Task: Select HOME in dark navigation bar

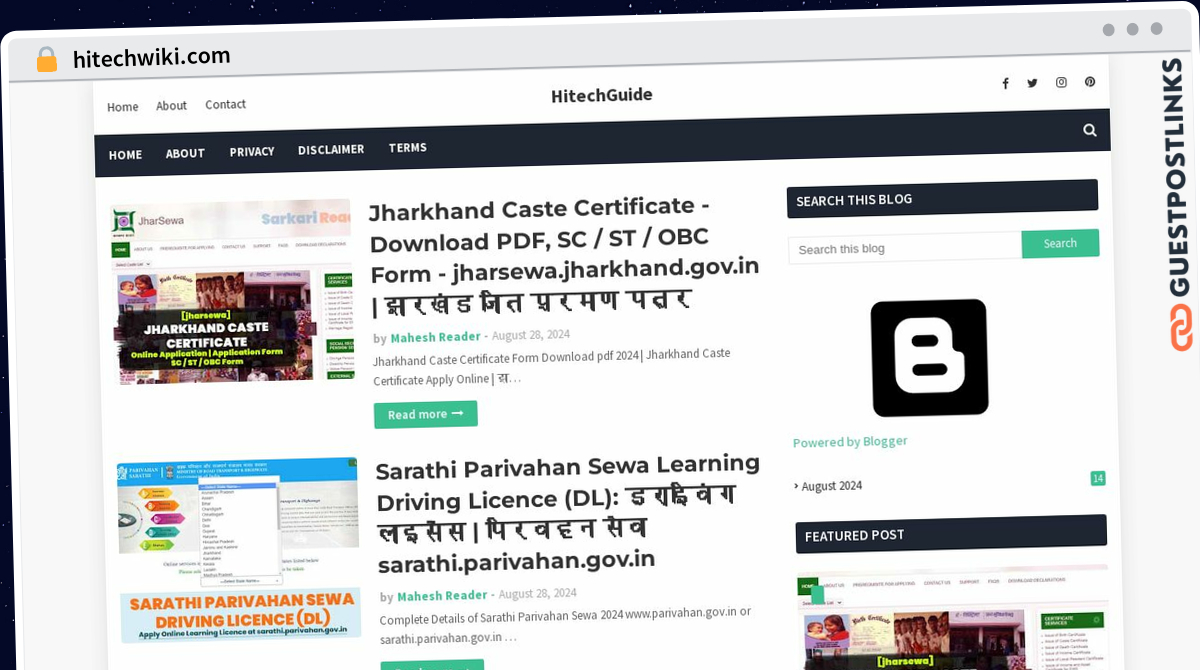Action: (125, 155)
